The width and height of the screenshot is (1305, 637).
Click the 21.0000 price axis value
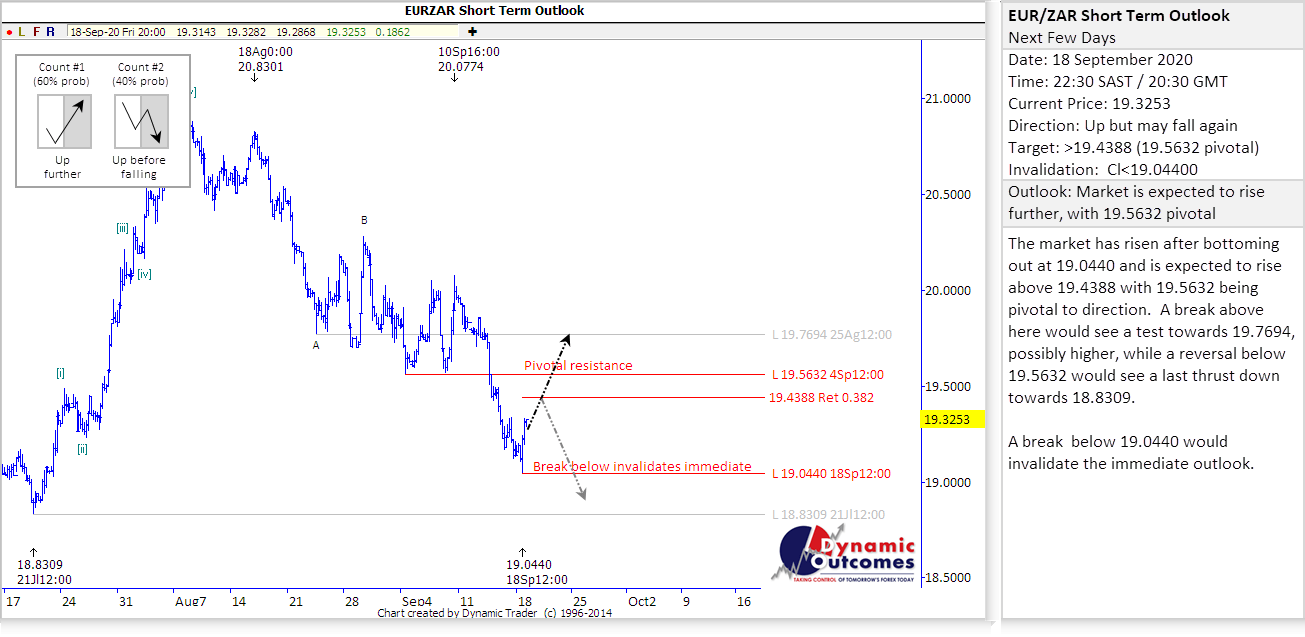(x=947, y=99)
